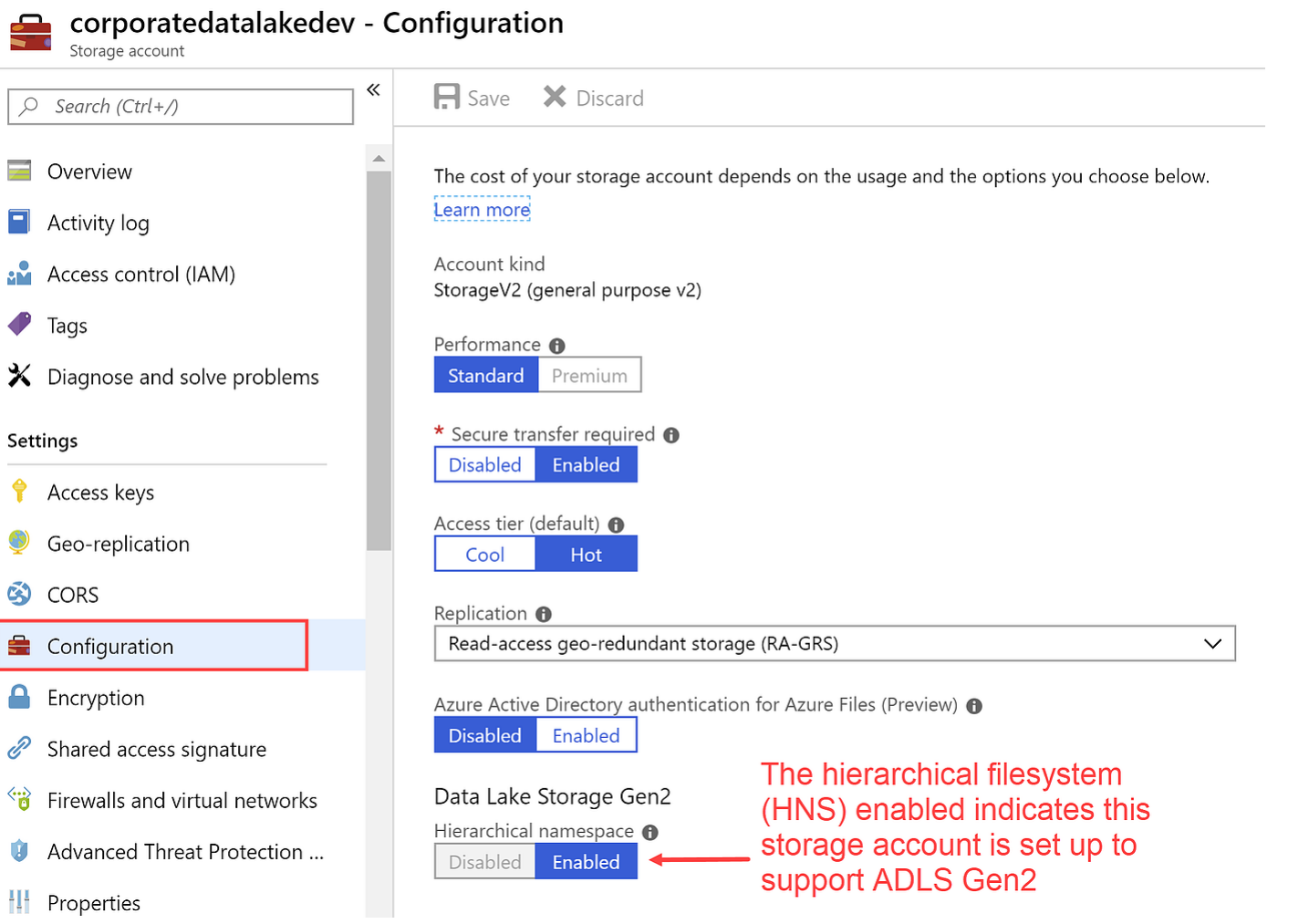This screenshot has width=1309, height=924.
Task: Click the Advanced Threat Protection shield icon
Action: (x=19, y=850)
